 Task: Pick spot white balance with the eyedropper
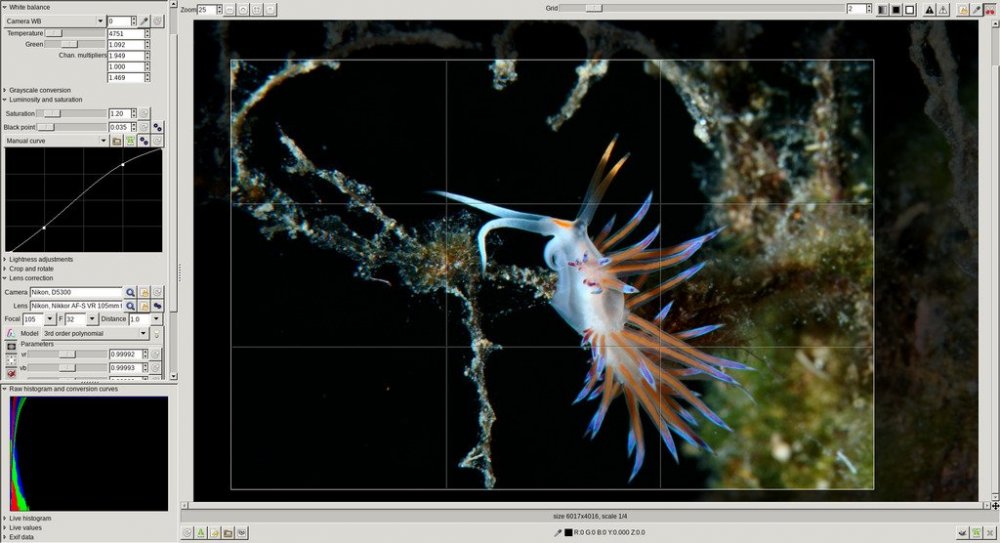point(145,21)
